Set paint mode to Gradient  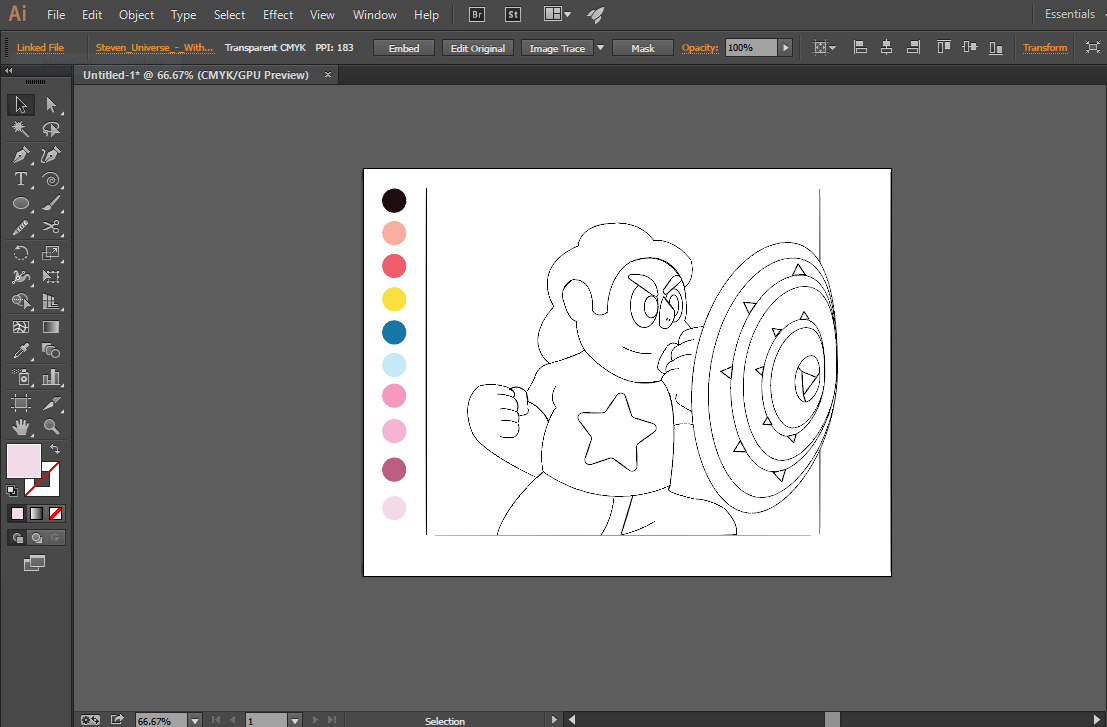[37, 514]
